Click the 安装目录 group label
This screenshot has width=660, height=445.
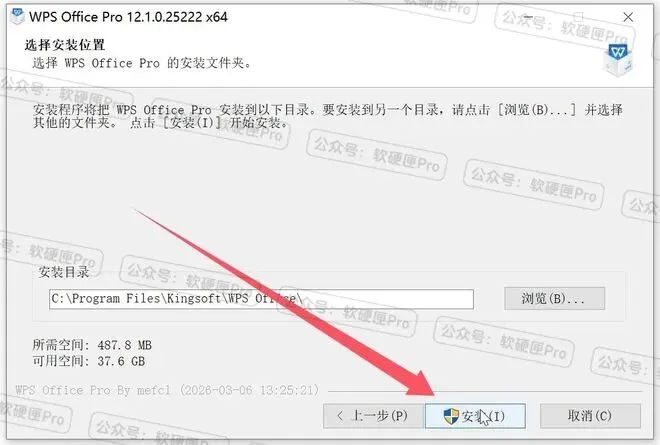(64, 272)
